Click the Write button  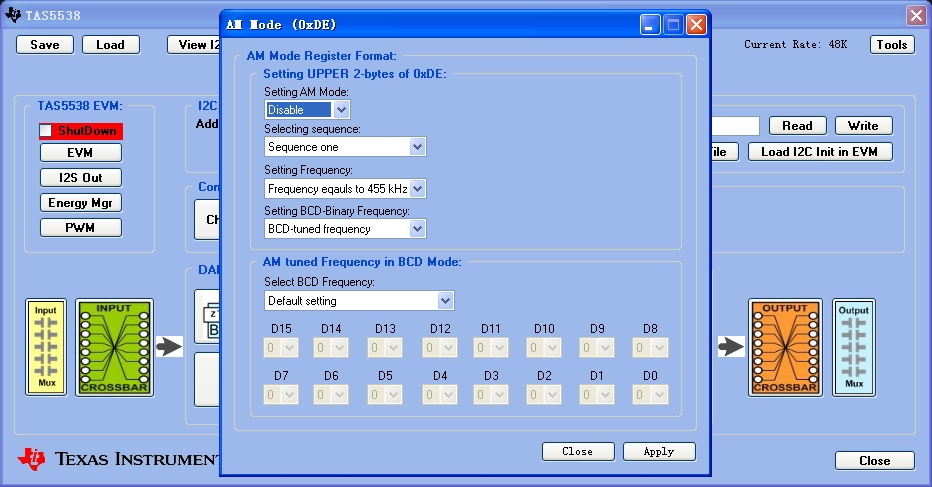point(864,125)
